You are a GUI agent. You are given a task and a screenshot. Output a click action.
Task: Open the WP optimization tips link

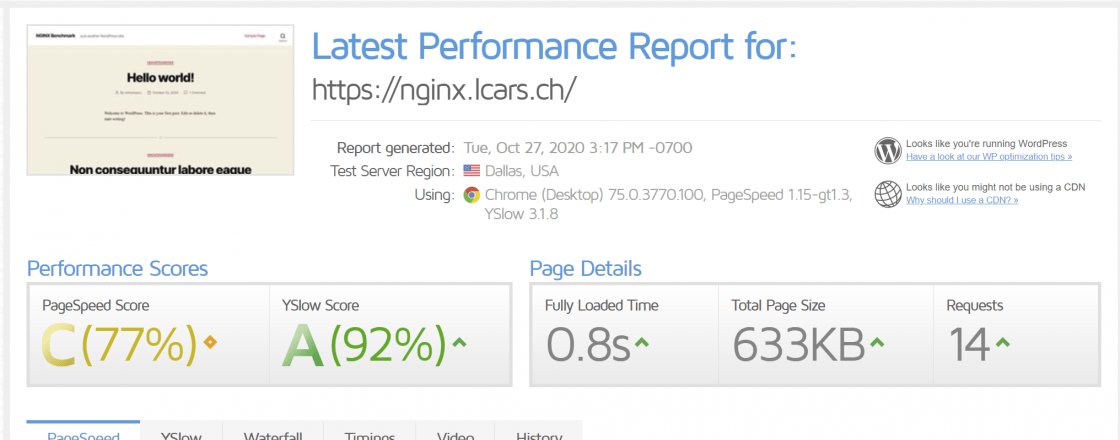tap(989, 157)
